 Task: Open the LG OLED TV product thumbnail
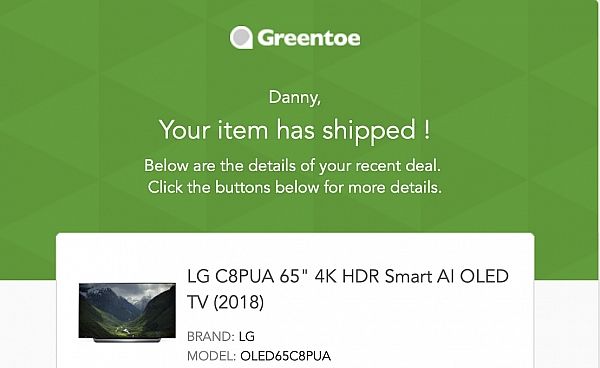[127, 313]
